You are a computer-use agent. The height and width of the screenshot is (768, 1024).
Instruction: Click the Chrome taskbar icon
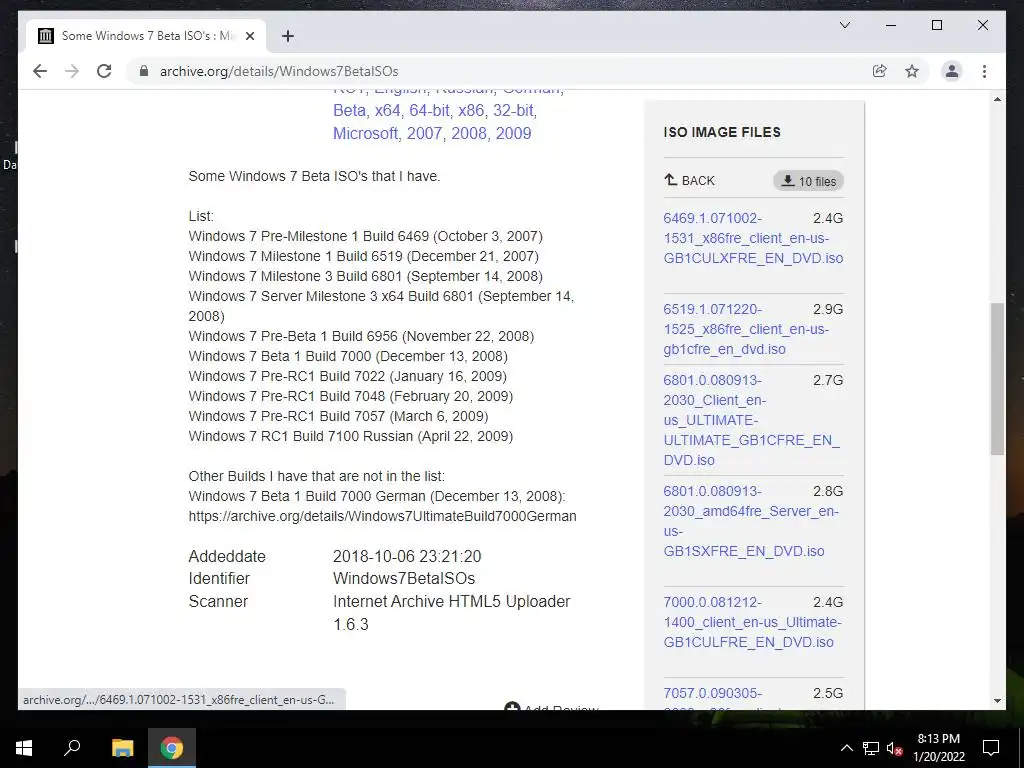[x=172, y=748]
